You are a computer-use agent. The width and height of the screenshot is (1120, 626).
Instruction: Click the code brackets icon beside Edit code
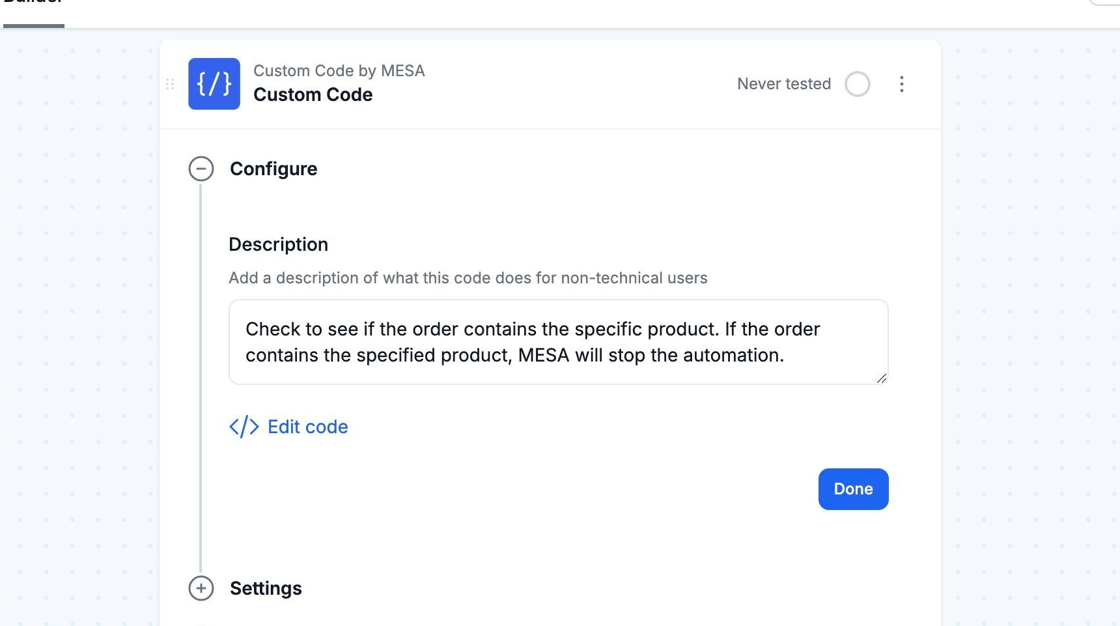(244, 427)
